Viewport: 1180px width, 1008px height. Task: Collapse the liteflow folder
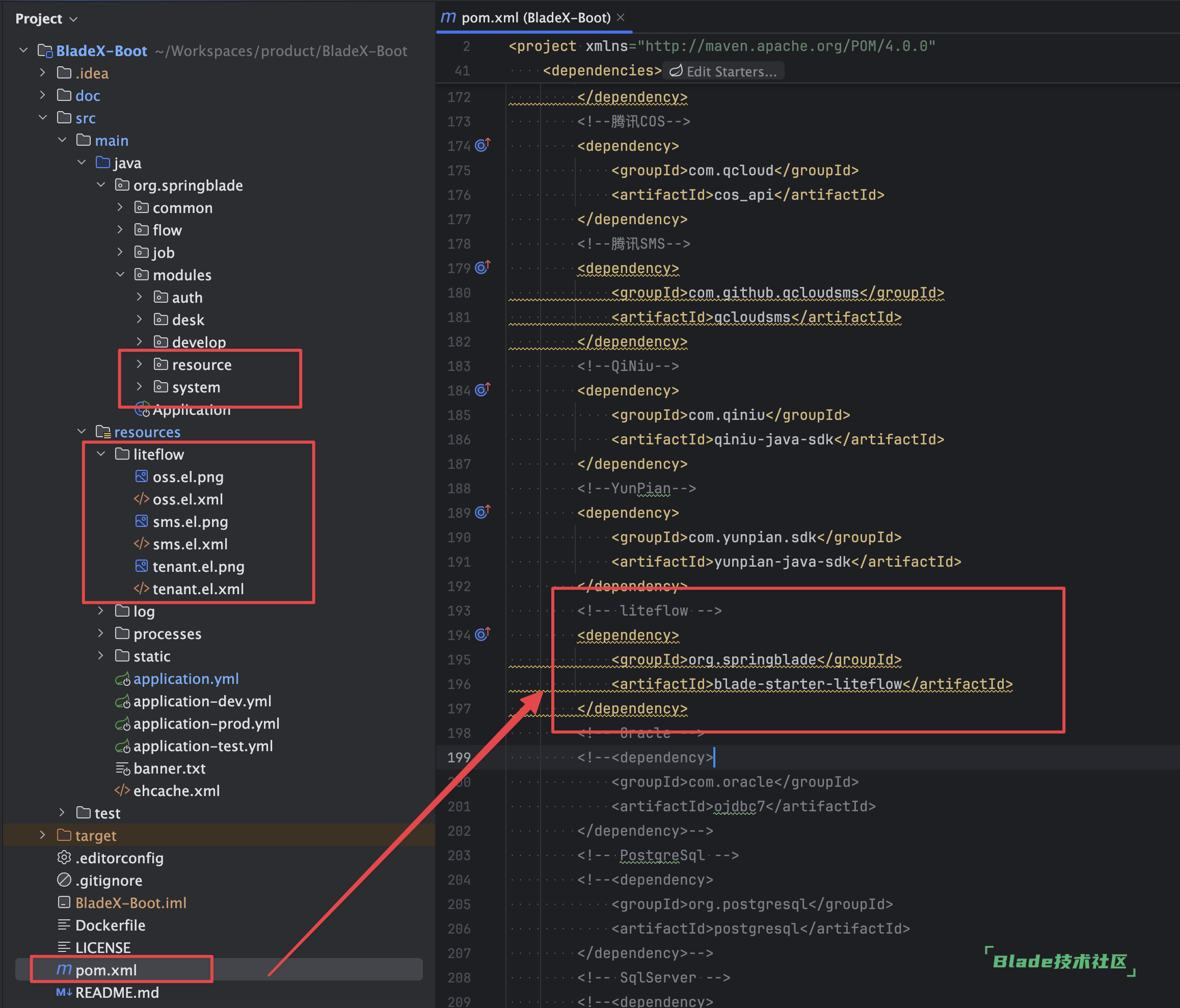tap(101, 454)
